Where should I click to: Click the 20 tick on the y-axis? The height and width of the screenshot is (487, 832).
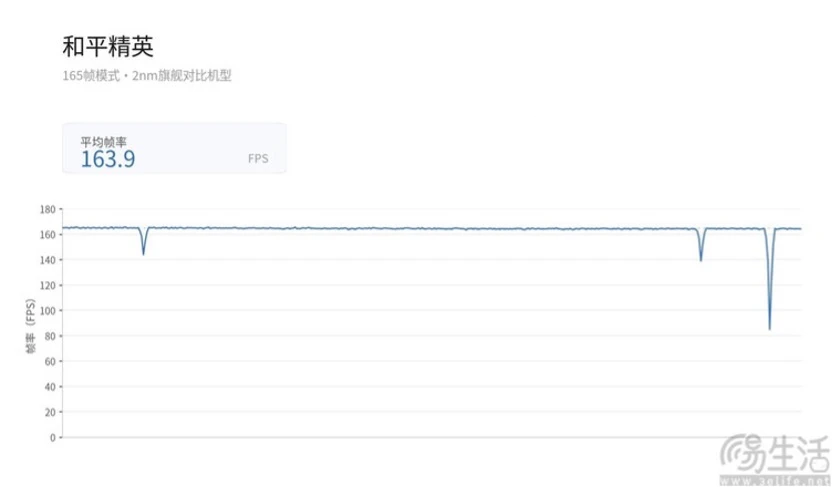point(50,412)
